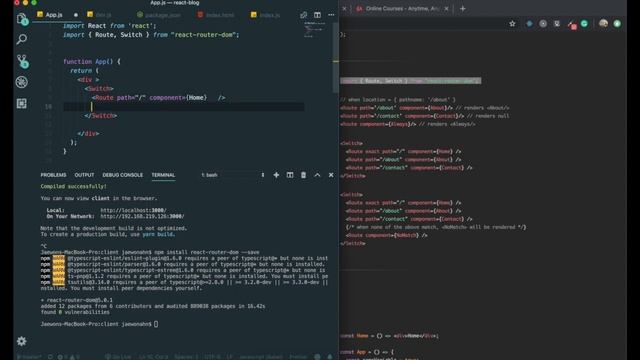Click the Route path="/about" renders About line

point(424,108)
